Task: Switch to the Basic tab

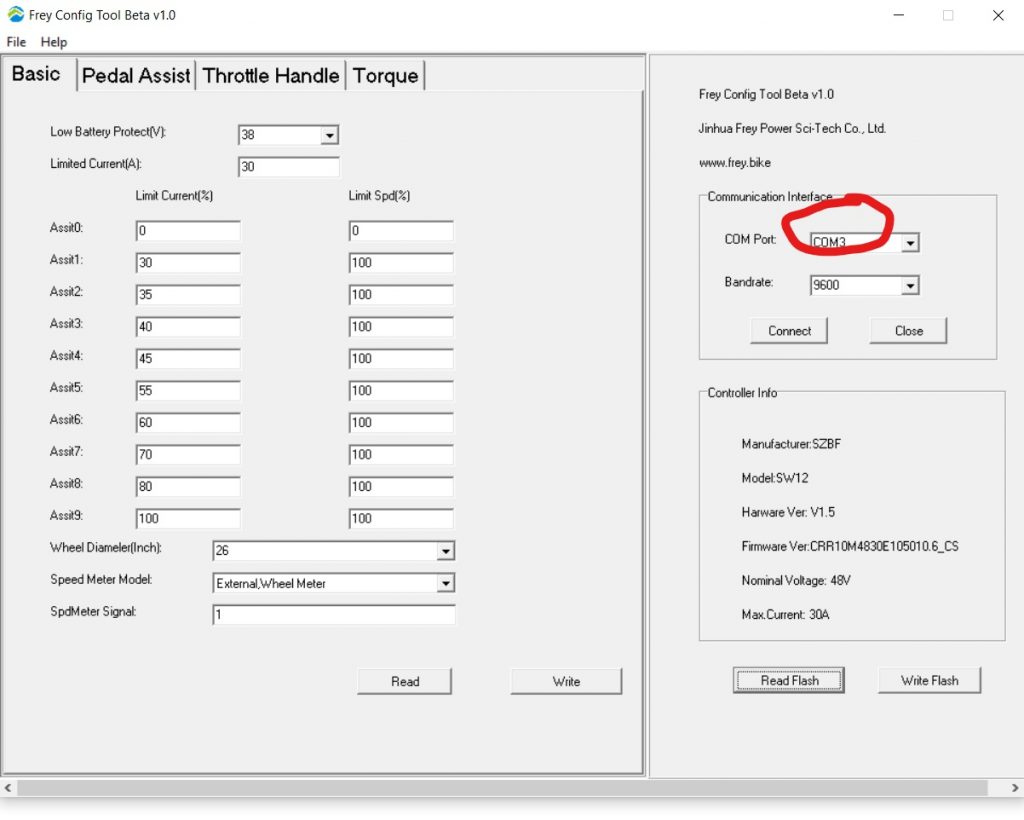Action: pyautogui.click(x=37, y=74)
